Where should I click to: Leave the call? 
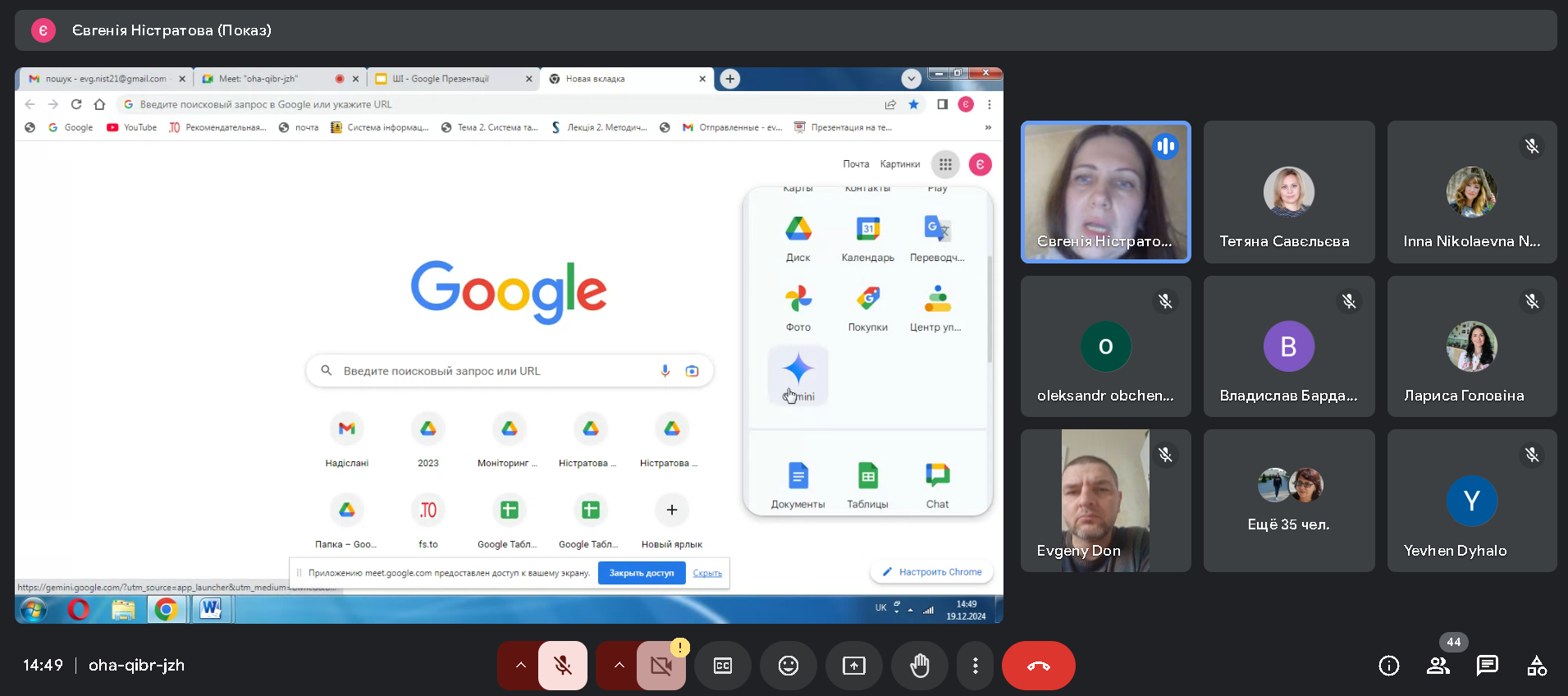pyautogui.click(x=1039, y=666)
